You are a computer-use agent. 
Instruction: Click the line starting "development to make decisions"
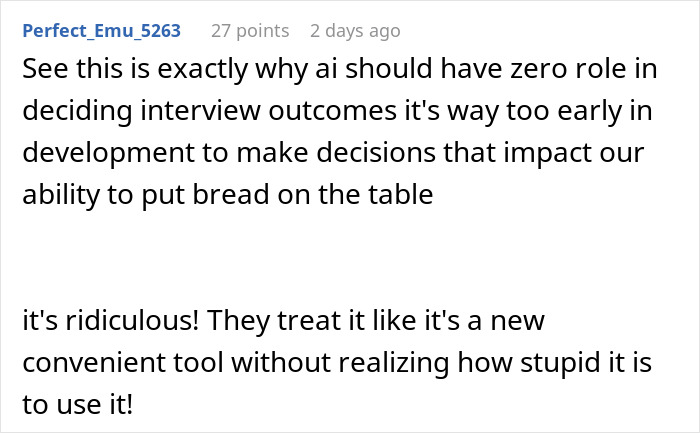coord(334,156)
